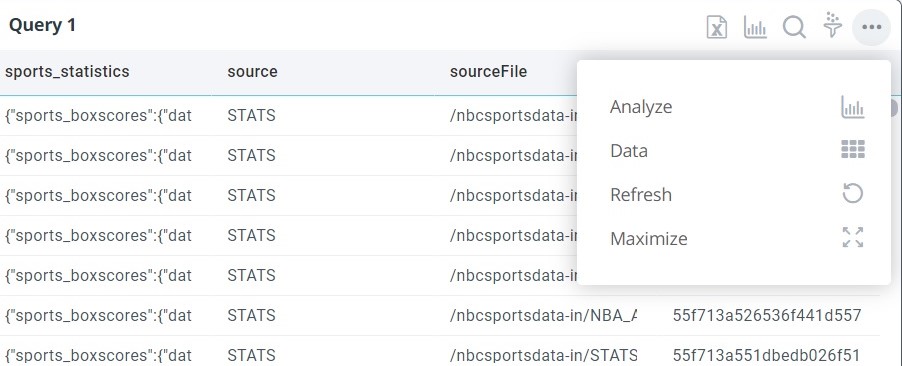Open the bar chart visualization icon in toolbar
The width and height of the screenshot is (902, 366).
(755, 27)
